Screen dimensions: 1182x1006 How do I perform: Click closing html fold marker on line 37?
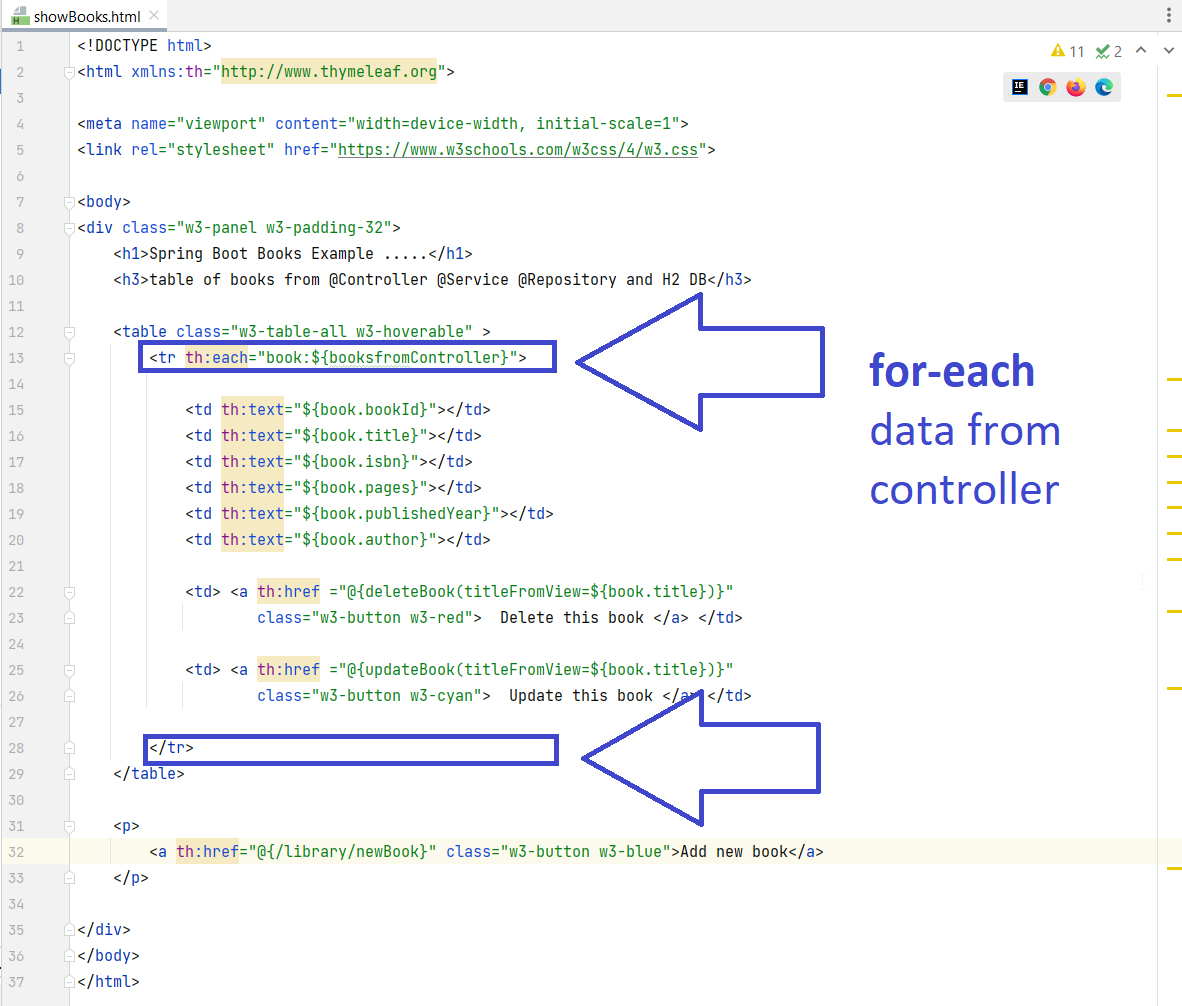pyautogui.click(x=69, y=983)
